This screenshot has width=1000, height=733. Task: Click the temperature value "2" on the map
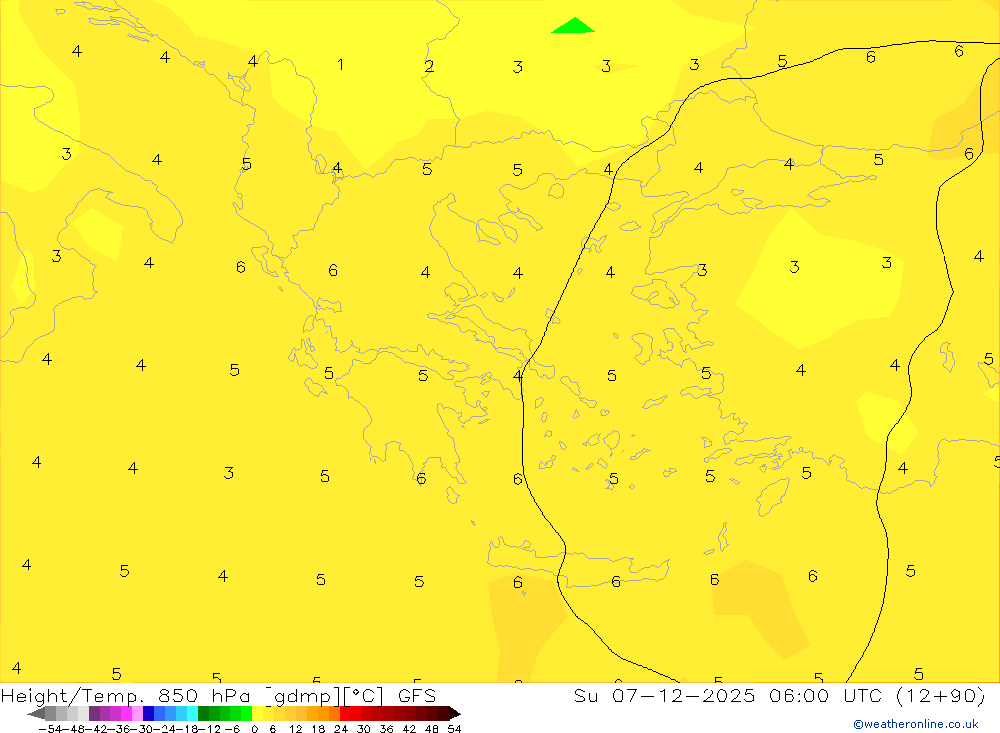[429, 66]
